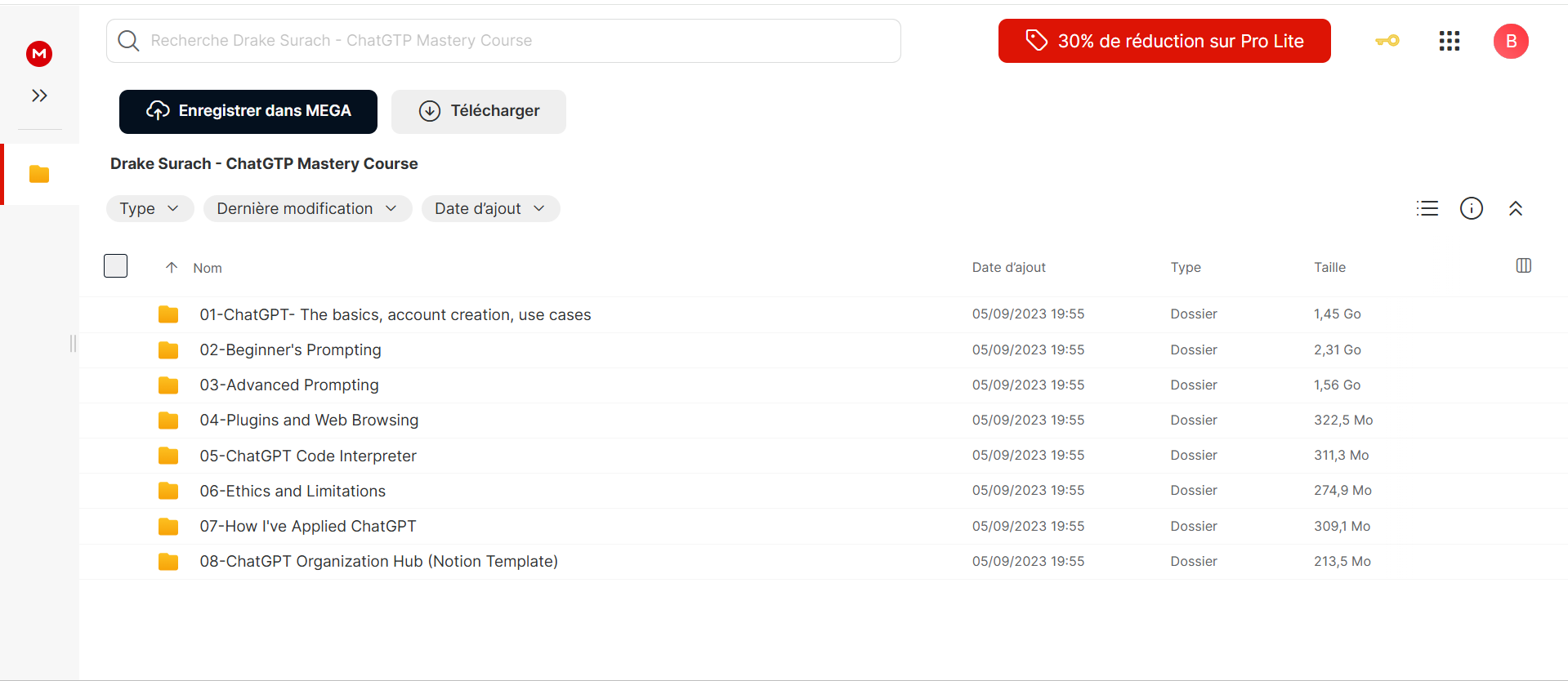The image size is (1568, 681).
Task: Sort by Taille column header
Action: [x=1329, y=267]
